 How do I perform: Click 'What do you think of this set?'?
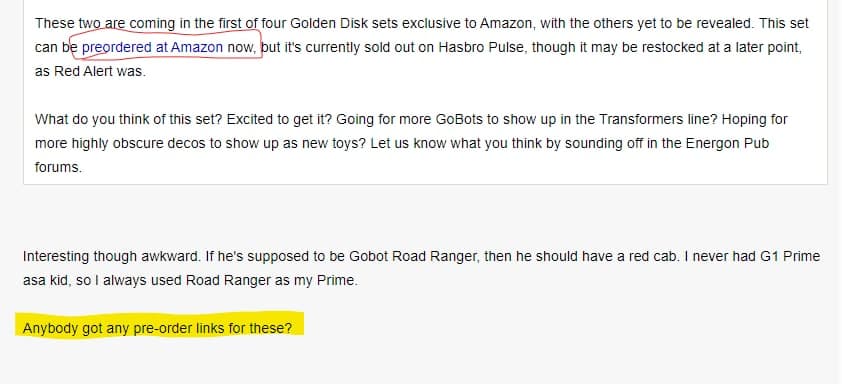[x=129, y=119]
